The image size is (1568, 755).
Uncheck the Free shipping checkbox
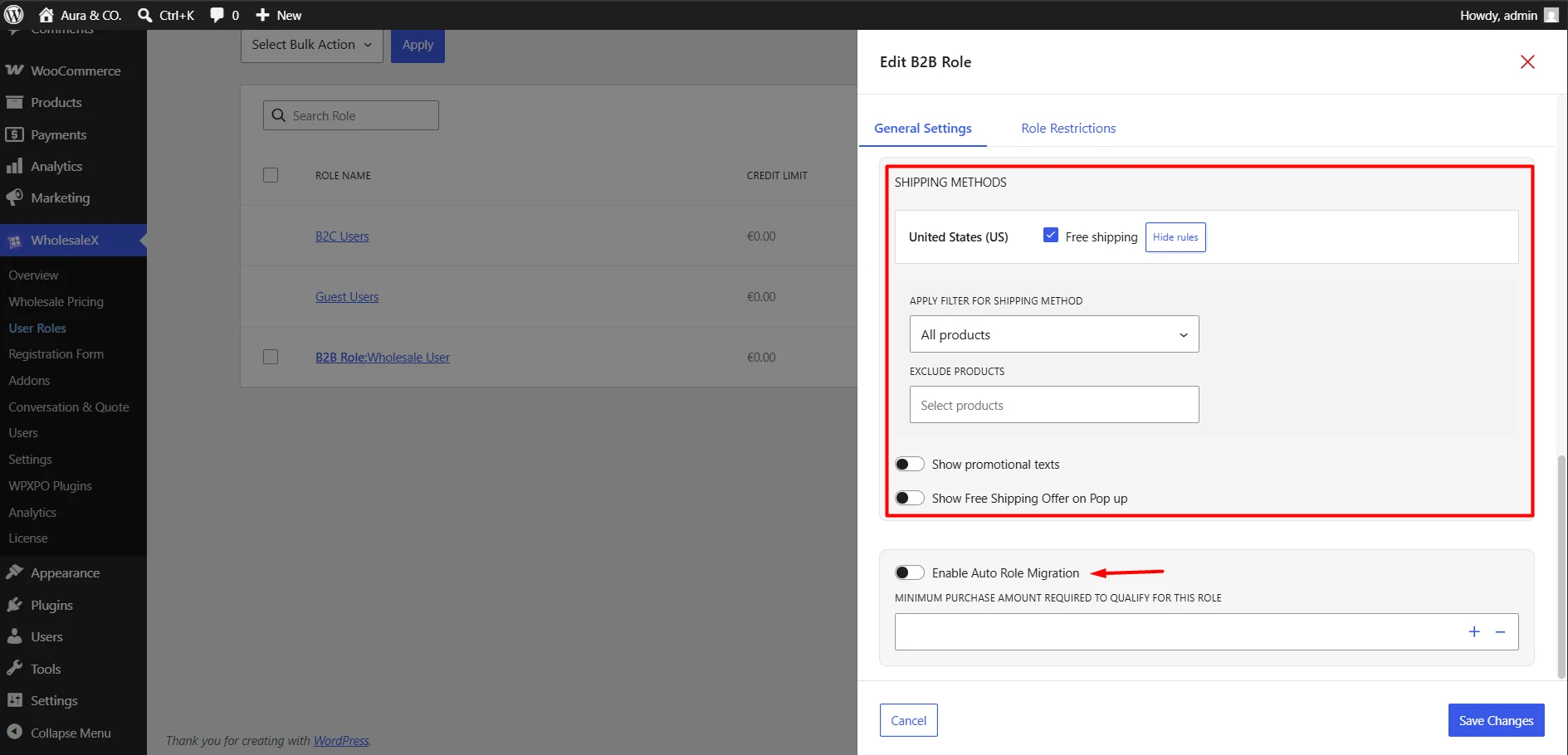[1051, 236]
